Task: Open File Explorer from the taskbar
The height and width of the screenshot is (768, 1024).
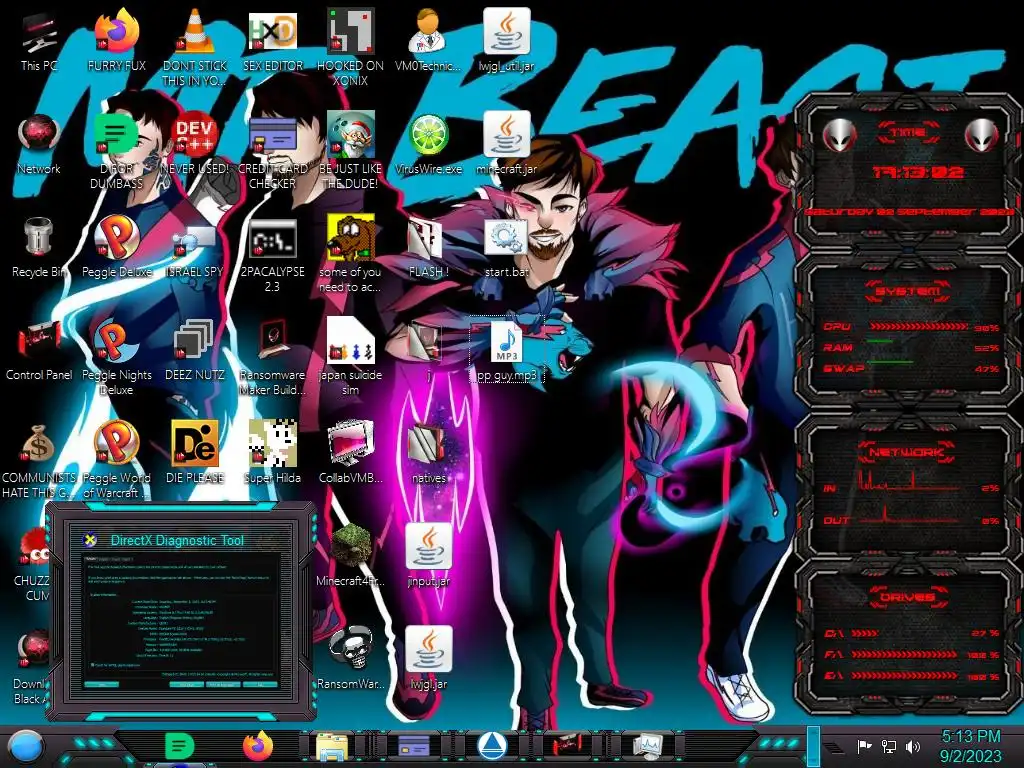Action: tap(333, 746)
